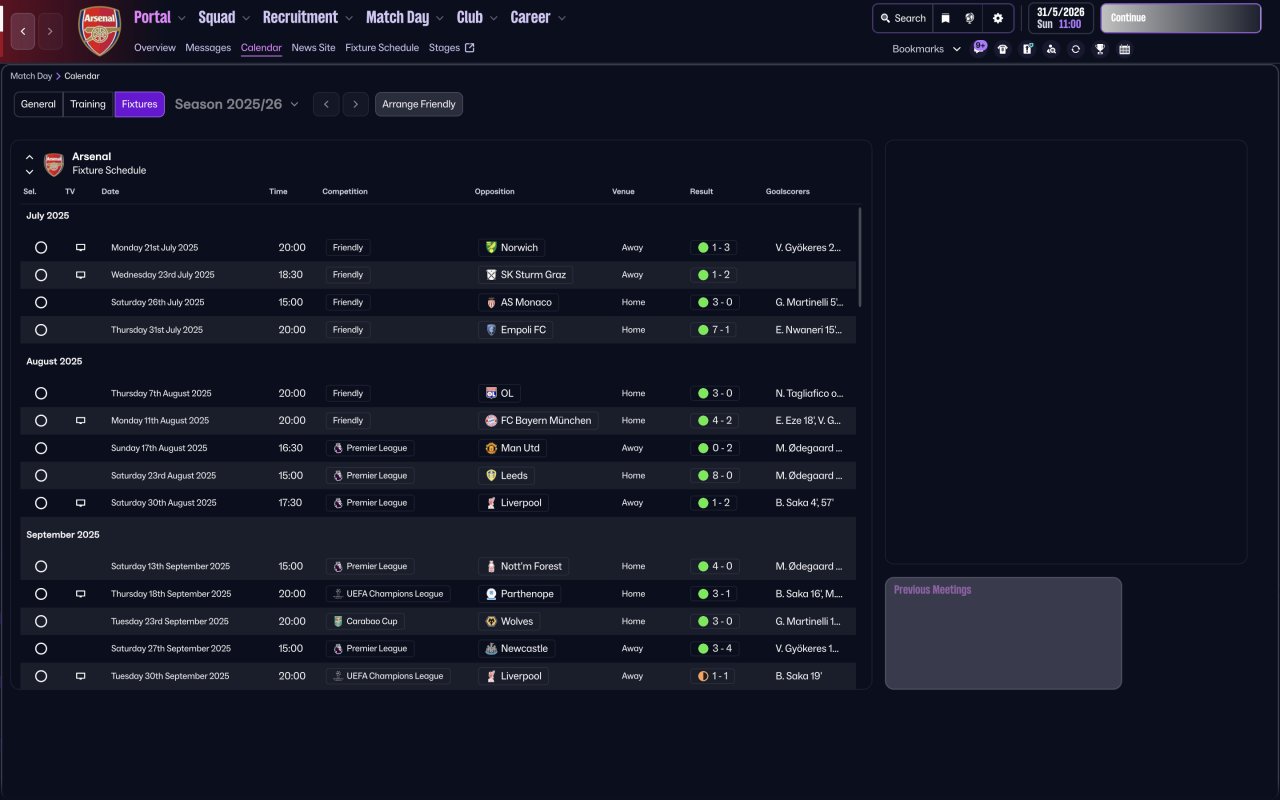The width and height of the screenshot is (1280, 800).
Task: Click the settings gear icon
Action: [997, 18]
